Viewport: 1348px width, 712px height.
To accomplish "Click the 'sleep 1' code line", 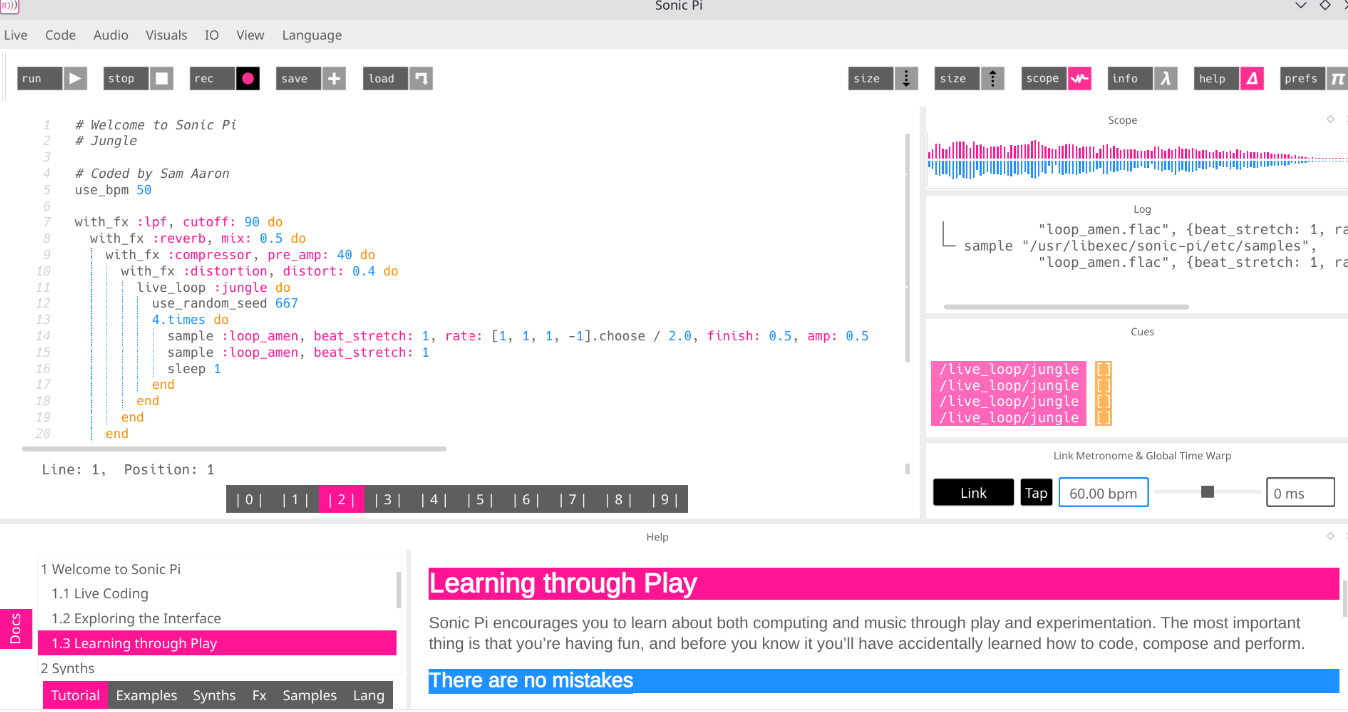I will pos(194,368).
